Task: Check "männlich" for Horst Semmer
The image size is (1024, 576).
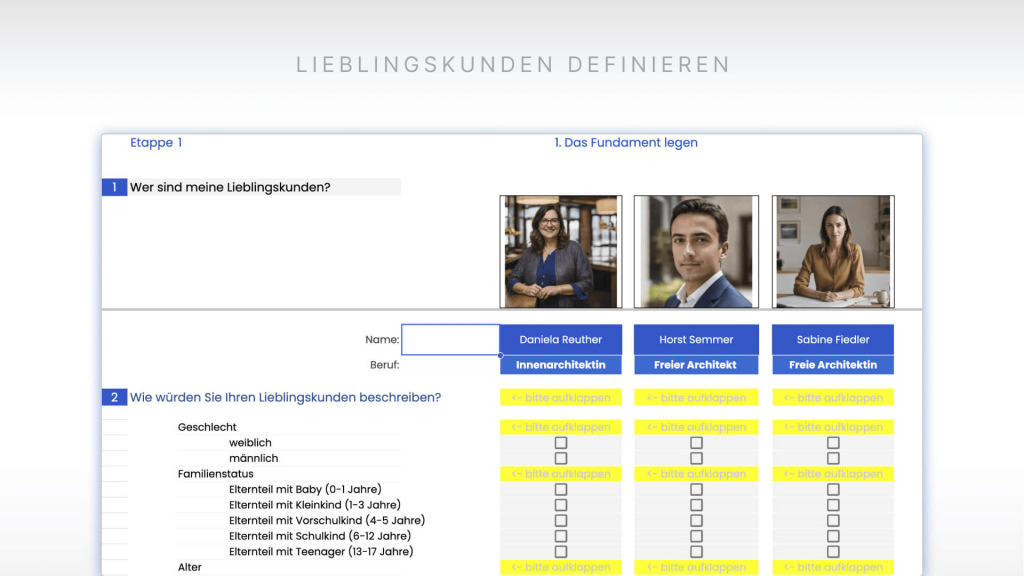Action: [696, 458]
